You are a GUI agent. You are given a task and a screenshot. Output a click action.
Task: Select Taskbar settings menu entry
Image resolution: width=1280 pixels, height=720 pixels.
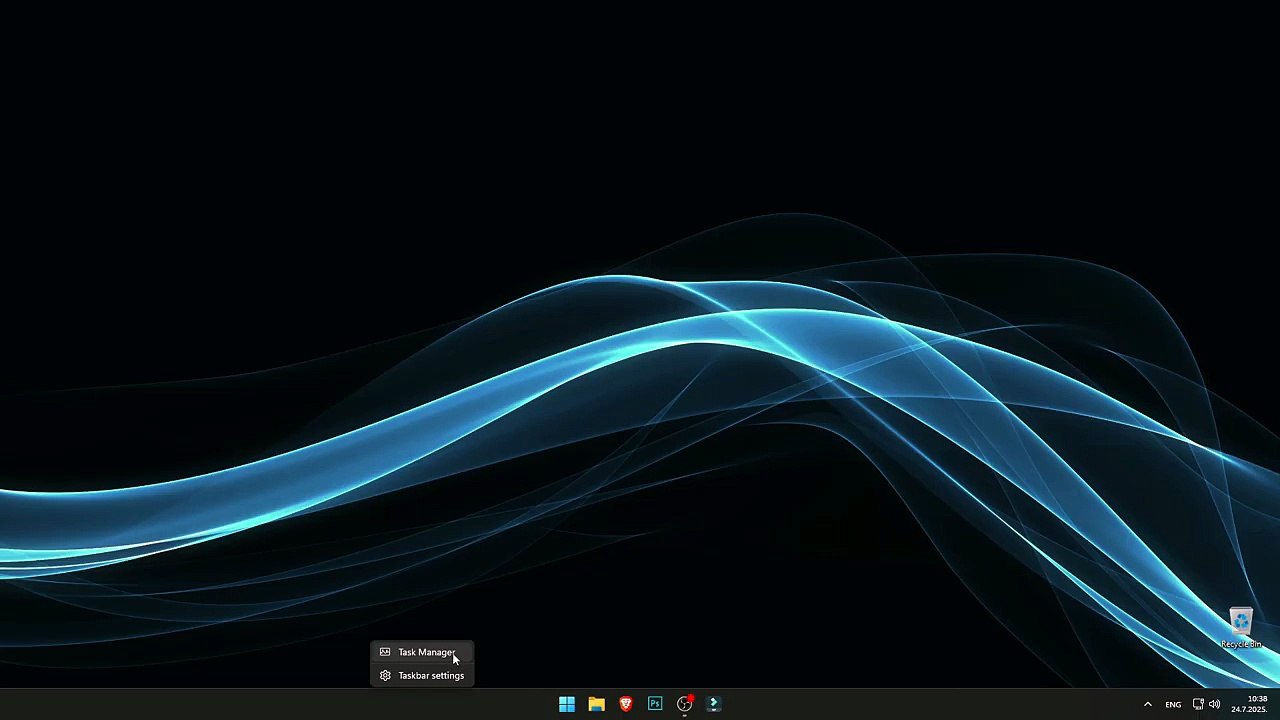422,676
